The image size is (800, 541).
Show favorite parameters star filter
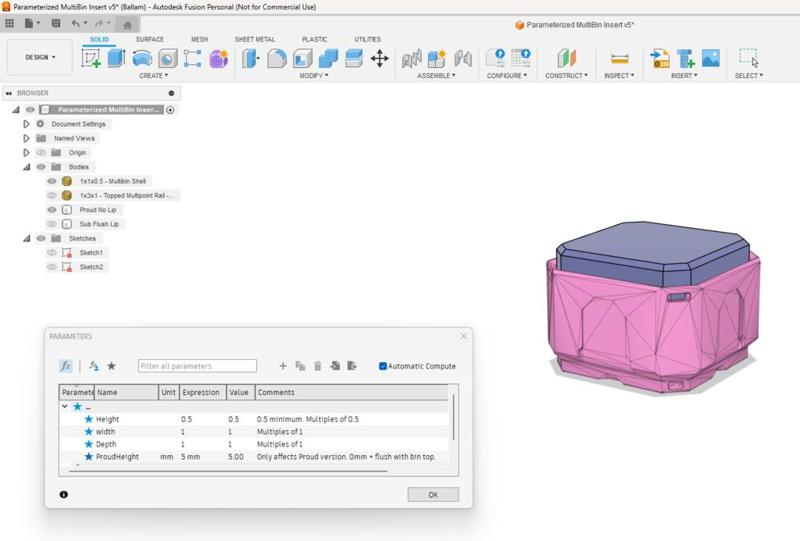coord(111,366)
